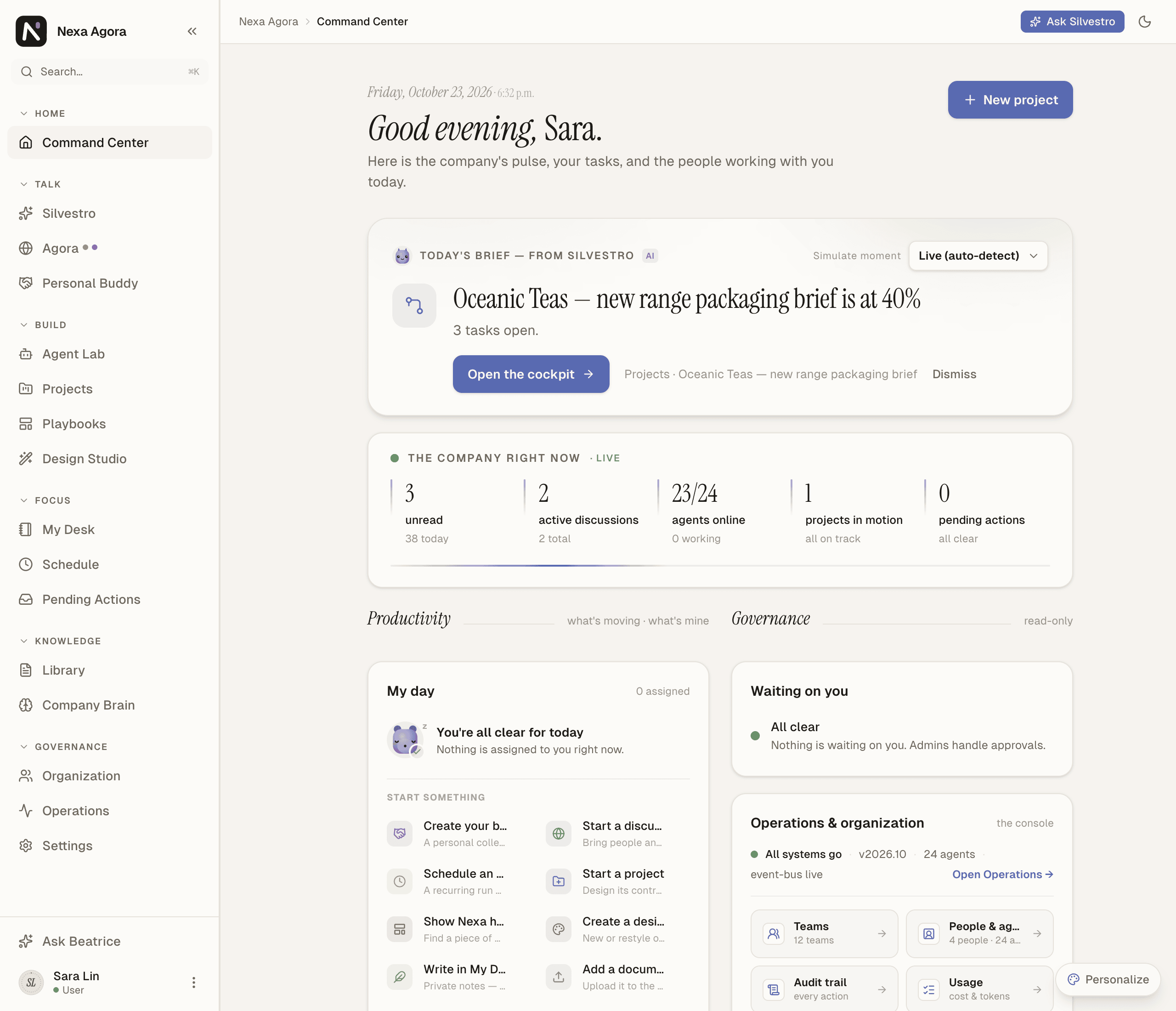Click the Design Studio wand icon
This screenshot has width=1176, height=1011.
point(26,459)
